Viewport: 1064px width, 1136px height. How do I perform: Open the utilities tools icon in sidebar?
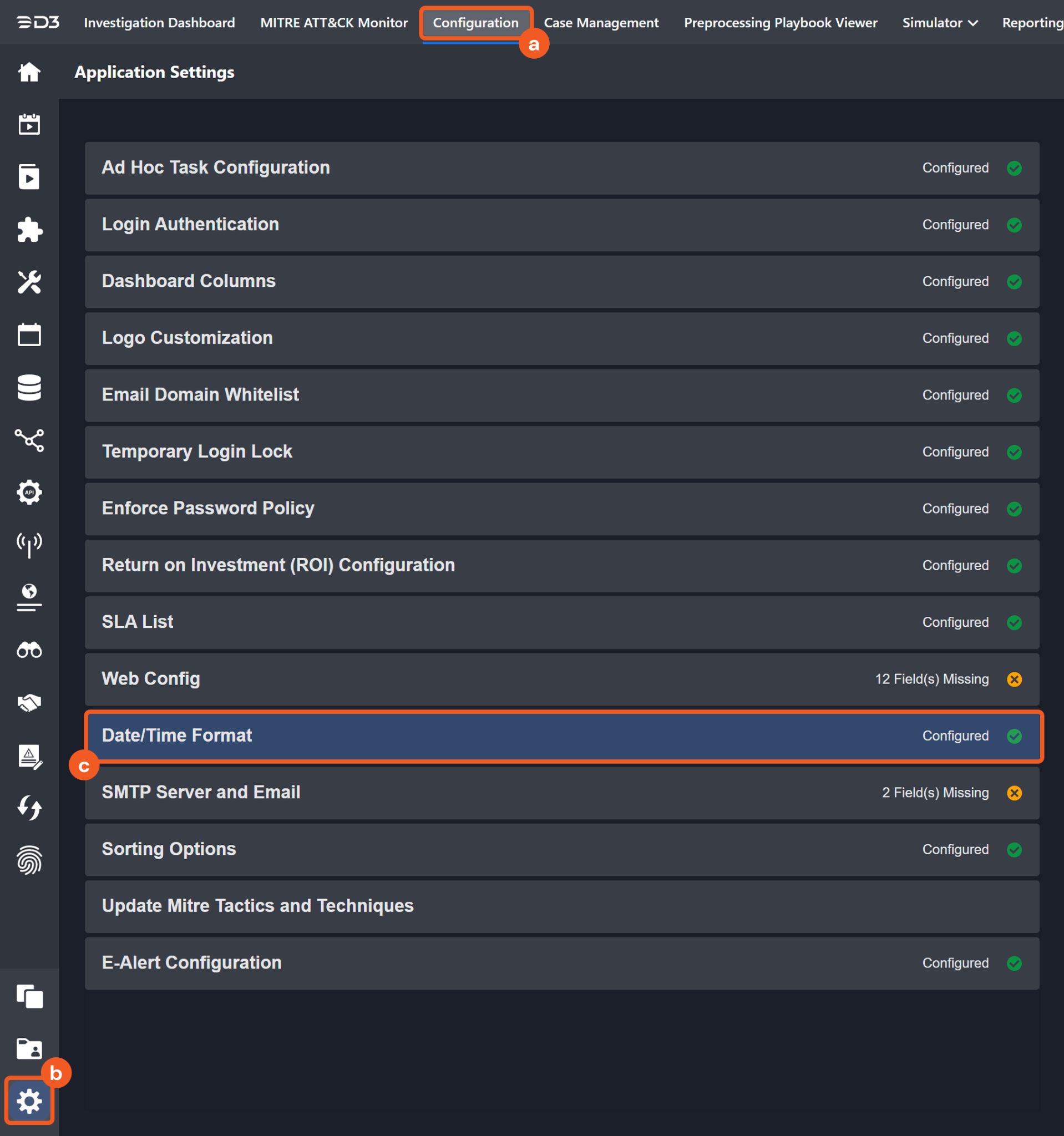click(x=29, y=282)
